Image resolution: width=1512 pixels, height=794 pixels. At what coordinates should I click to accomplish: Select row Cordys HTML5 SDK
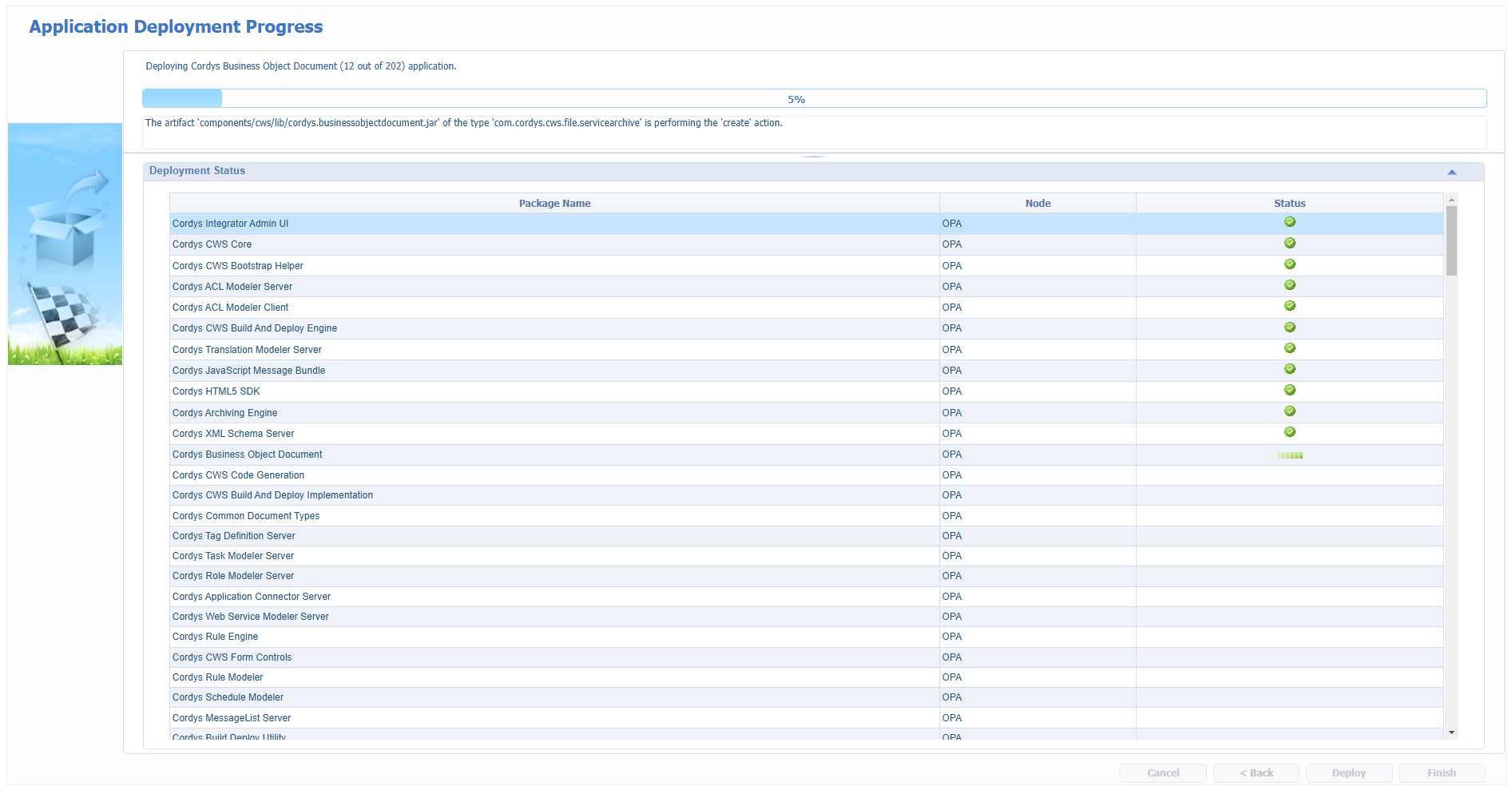click(x=807, y=391)
